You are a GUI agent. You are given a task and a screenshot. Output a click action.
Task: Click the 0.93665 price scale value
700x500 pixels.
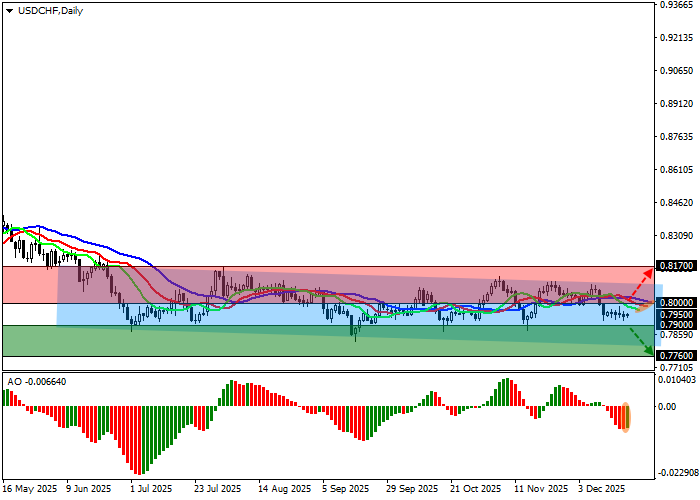point(677,4)
